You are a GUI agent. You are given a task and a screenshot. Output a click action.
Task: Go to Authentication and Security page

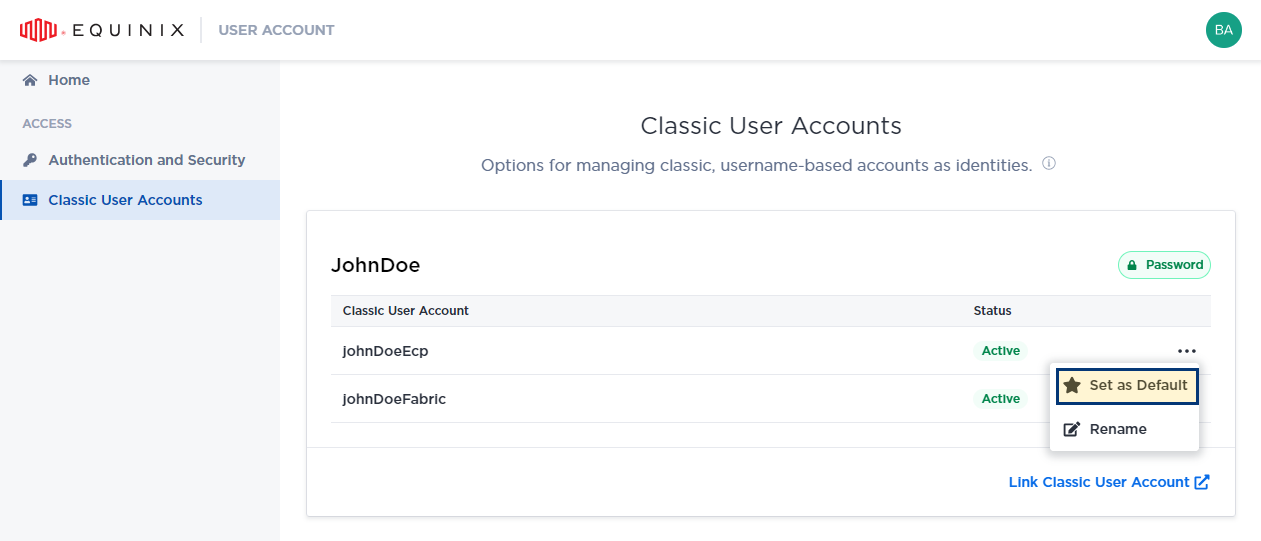click(x=146, y=160)
